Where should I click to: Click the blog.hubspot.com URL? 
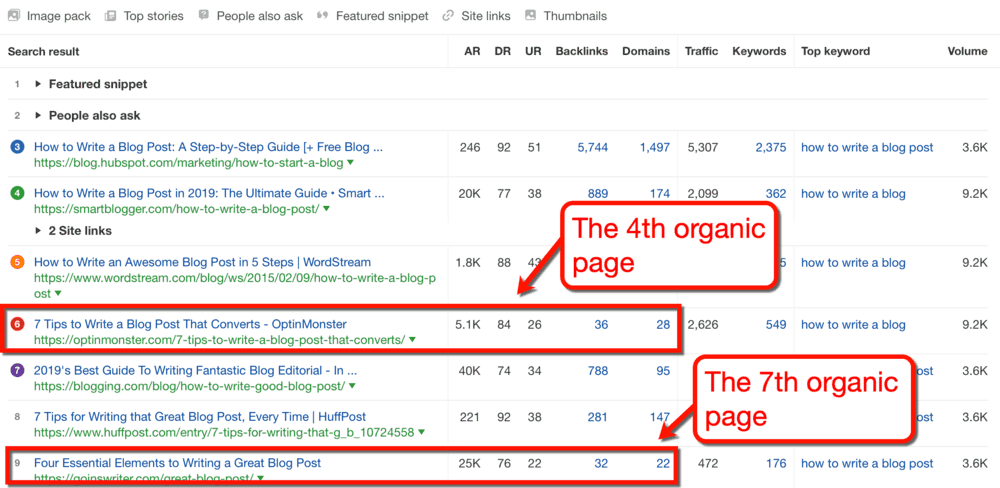189,163
